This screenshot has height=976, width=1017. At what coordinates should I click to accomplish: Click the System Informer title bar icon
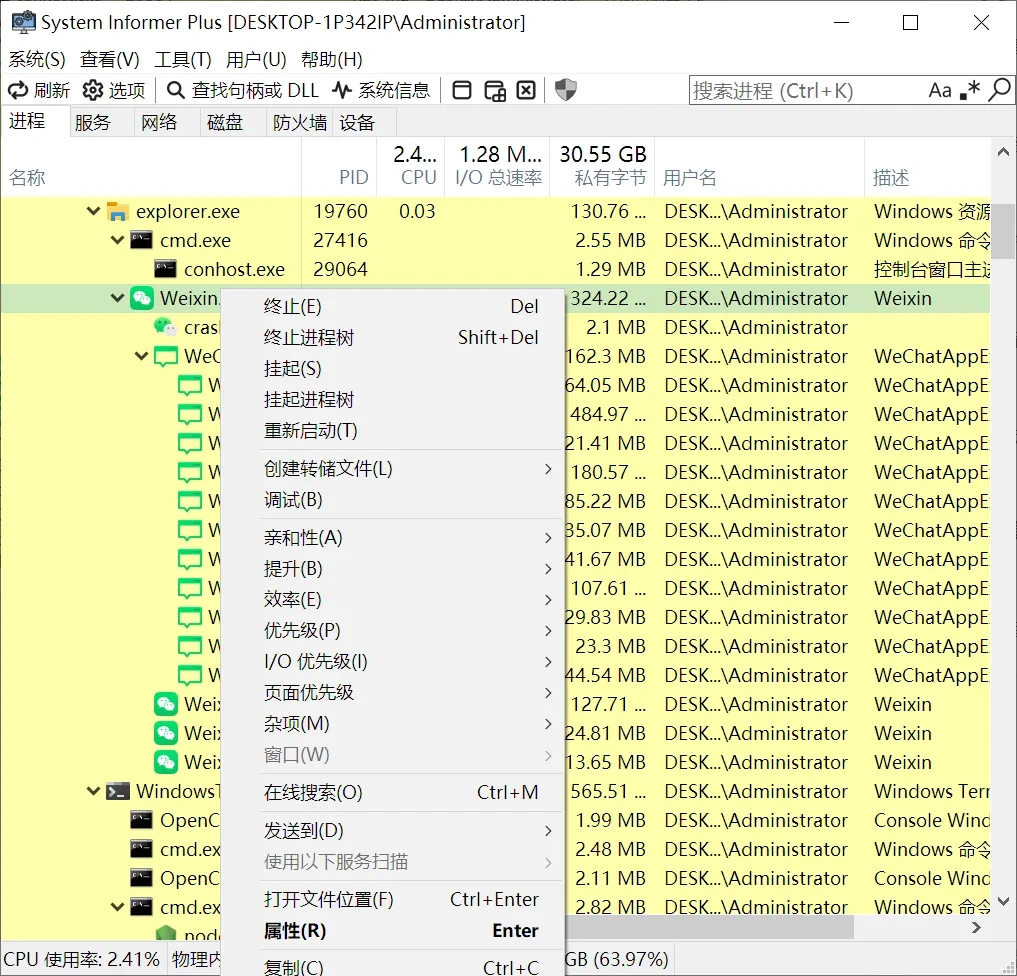23,22
